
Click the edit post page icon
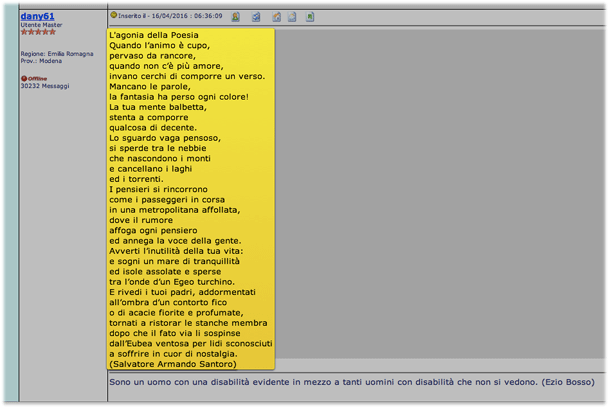pyautogui.click(x=292, y=17)
